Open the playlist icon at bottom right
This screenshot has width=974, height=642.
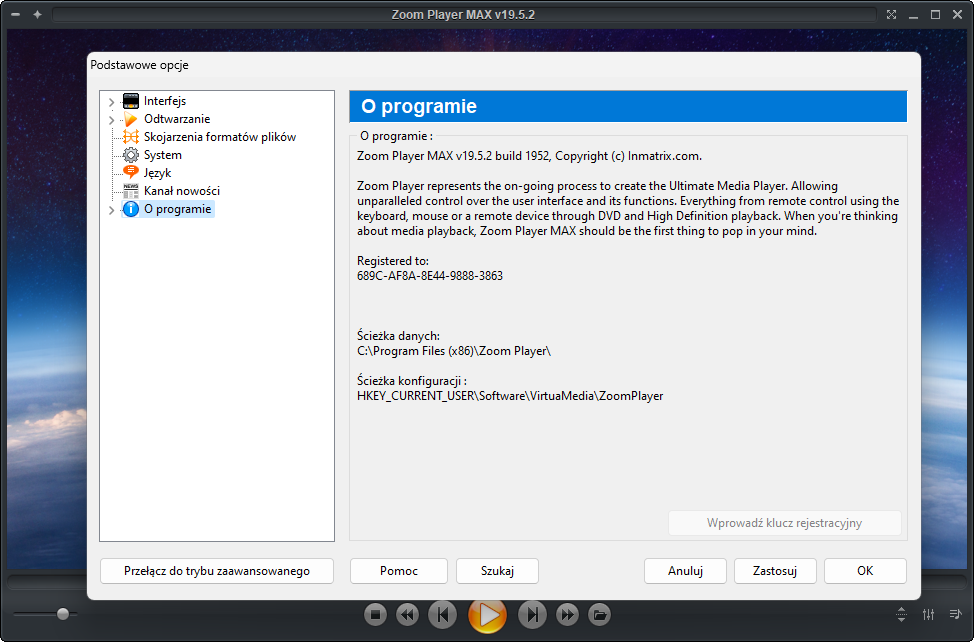pyautogui.click(x=955, y=614)
